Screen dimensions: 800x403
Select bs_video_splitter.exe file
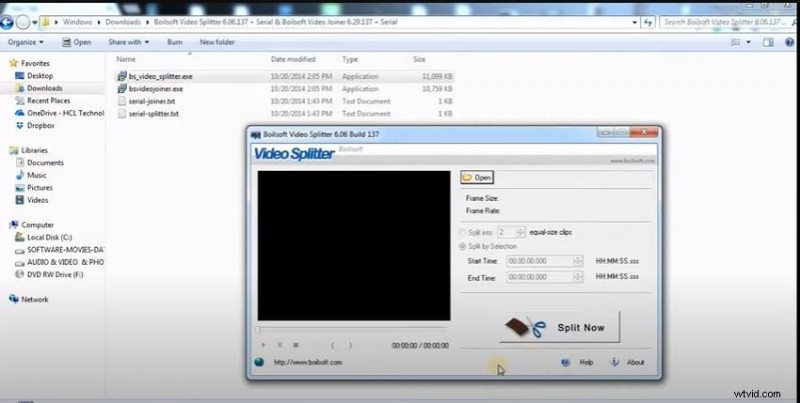pyautogui.click(x=161, y=77)
